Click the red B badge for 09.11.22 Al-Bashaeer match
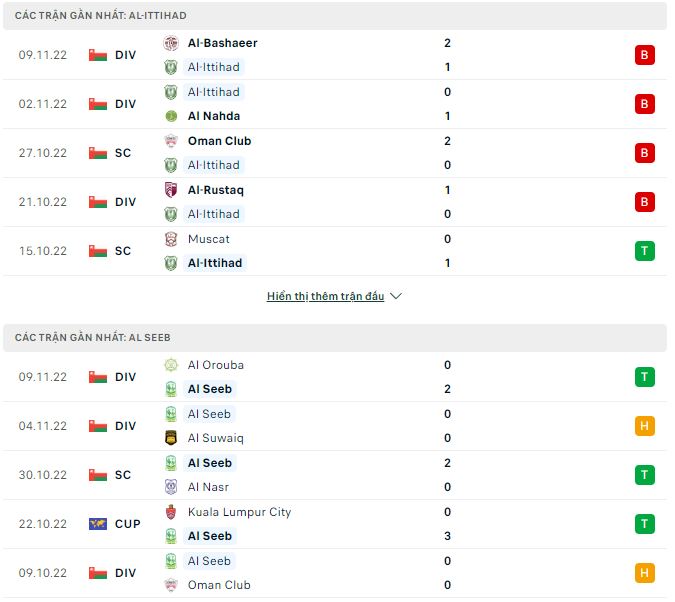The height and width of the screenshot is (602, 675). click(x=644, y=55)
